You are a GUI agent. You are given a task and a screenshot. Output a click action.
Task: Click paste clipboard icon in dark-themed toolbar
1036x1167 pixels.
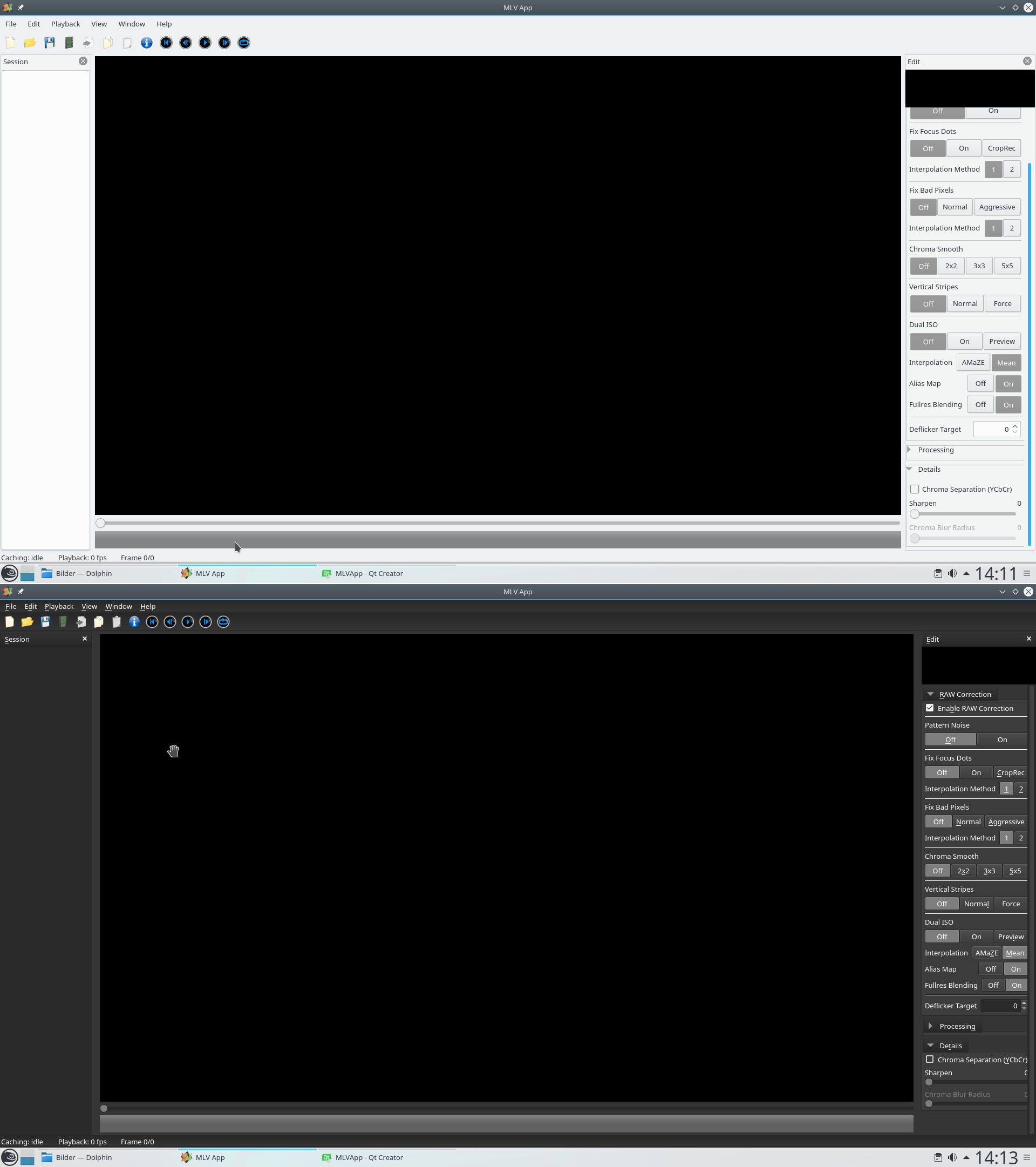pyautogui.click(x=117, y=622)
